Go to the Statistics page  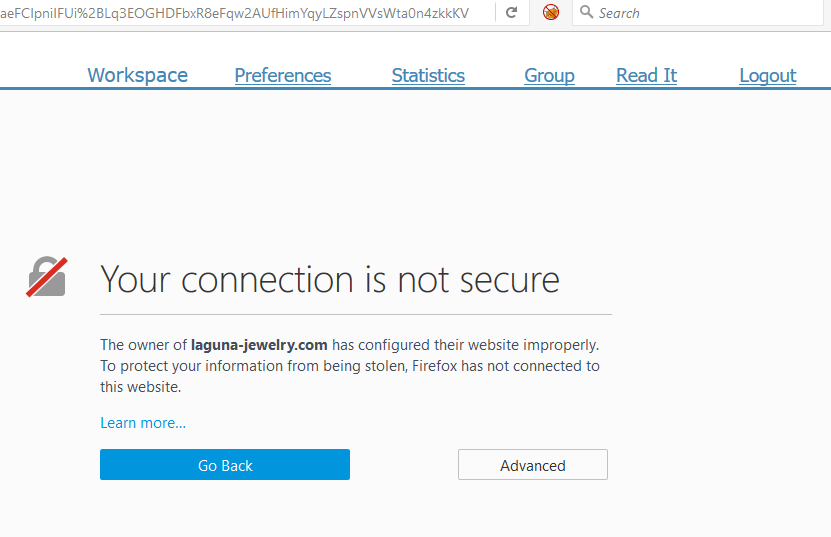[x=428, y=75]
